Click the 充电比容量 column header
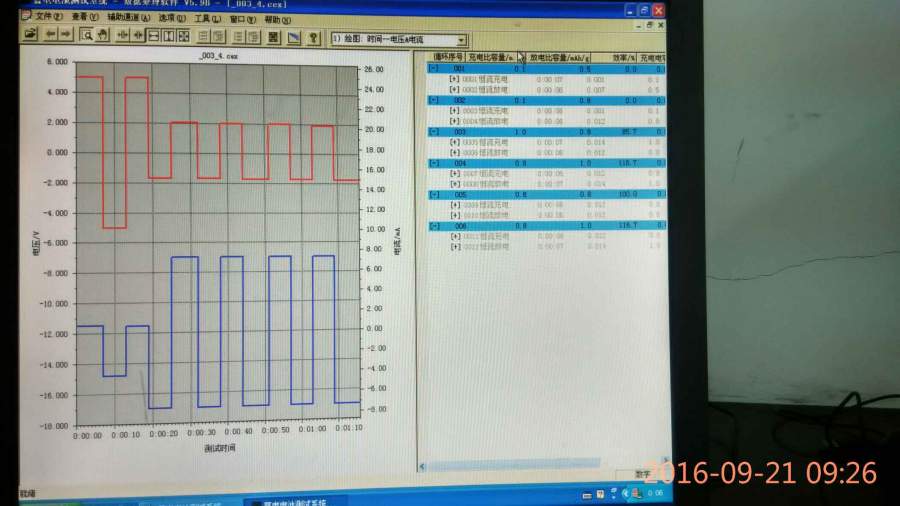The width and height of the screenshot is (900, 506). click(491, 57)
